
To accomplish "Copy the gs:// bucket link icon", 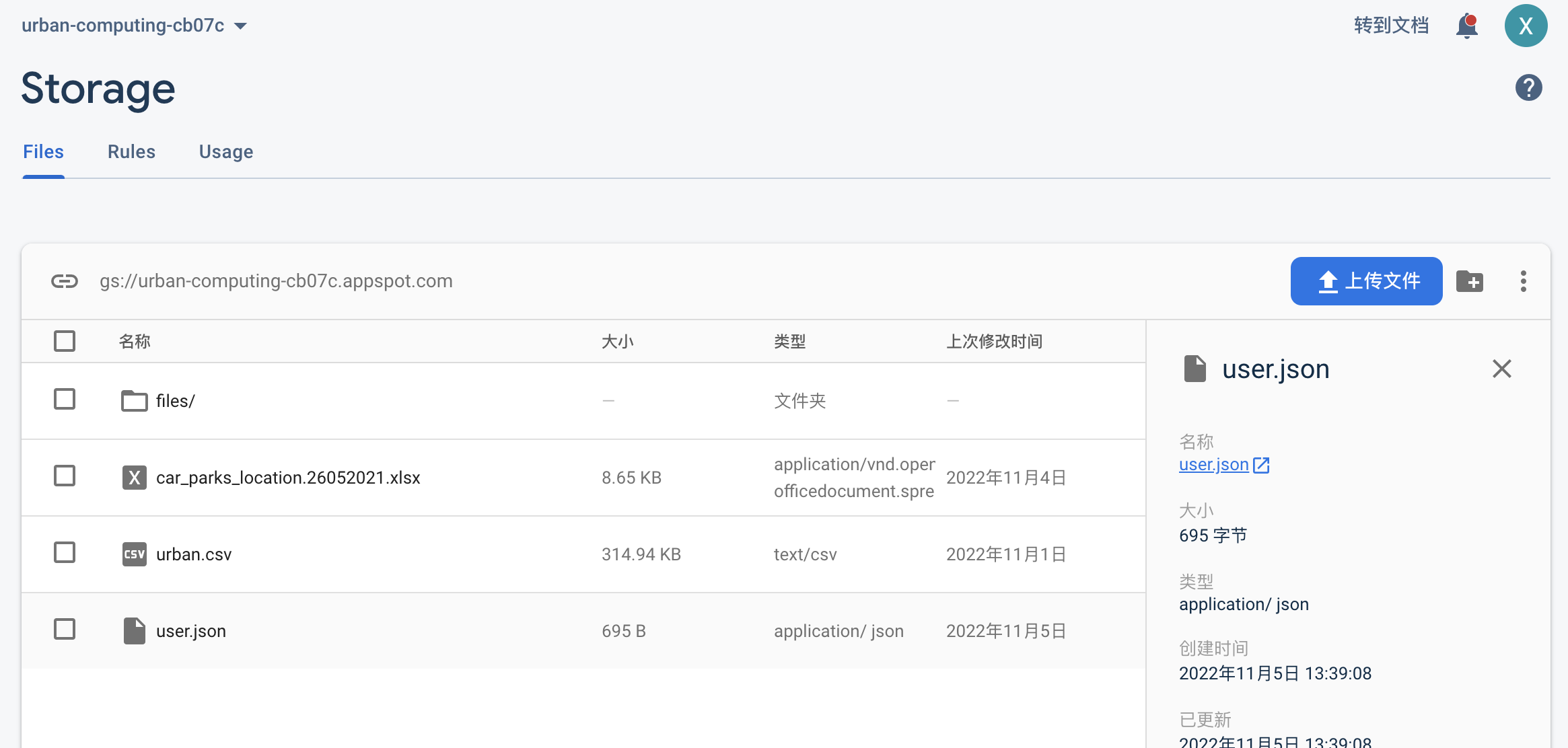I will pos(64,281).
